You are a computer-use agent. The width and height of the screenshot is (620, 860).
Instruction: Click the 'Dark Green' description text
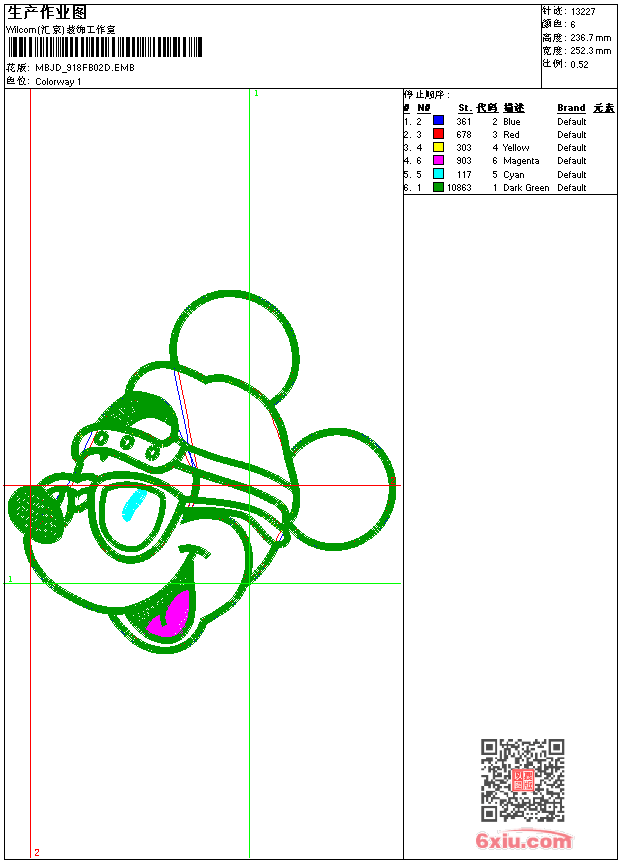point(526,188)
